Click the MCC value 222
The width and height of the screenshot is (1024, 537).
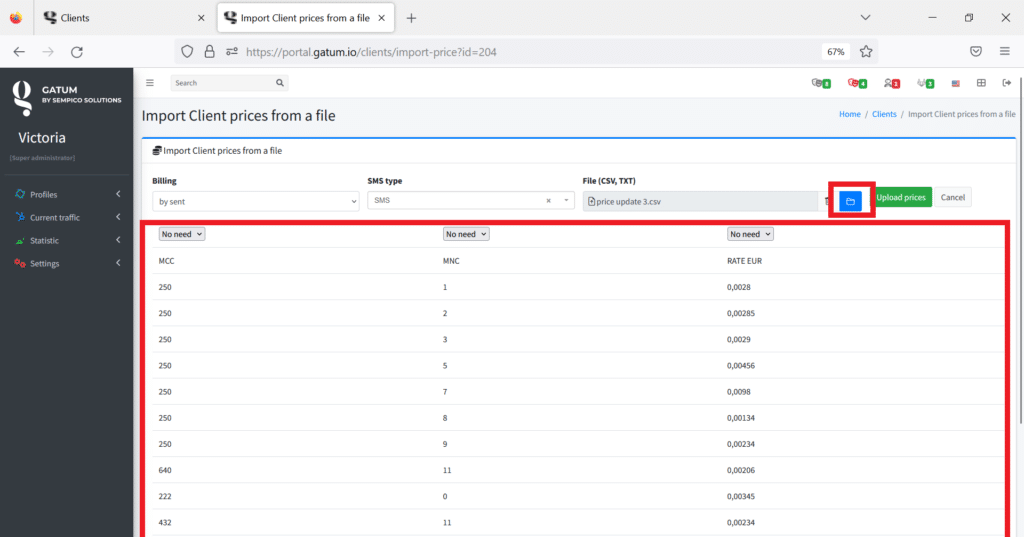(x=165, y=496)
